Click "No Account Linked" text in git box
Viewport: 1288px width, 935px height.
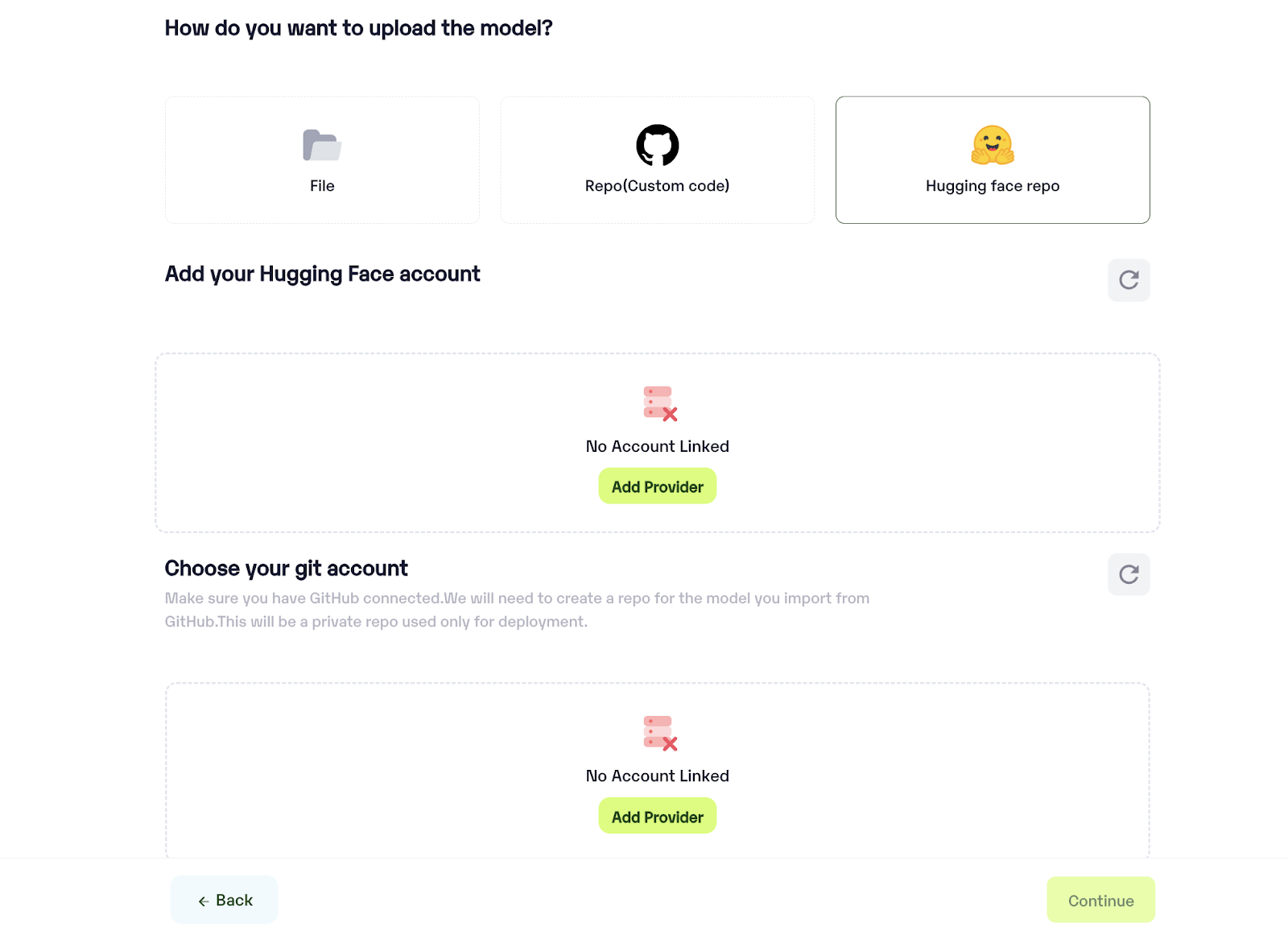(x=657, y=776)
